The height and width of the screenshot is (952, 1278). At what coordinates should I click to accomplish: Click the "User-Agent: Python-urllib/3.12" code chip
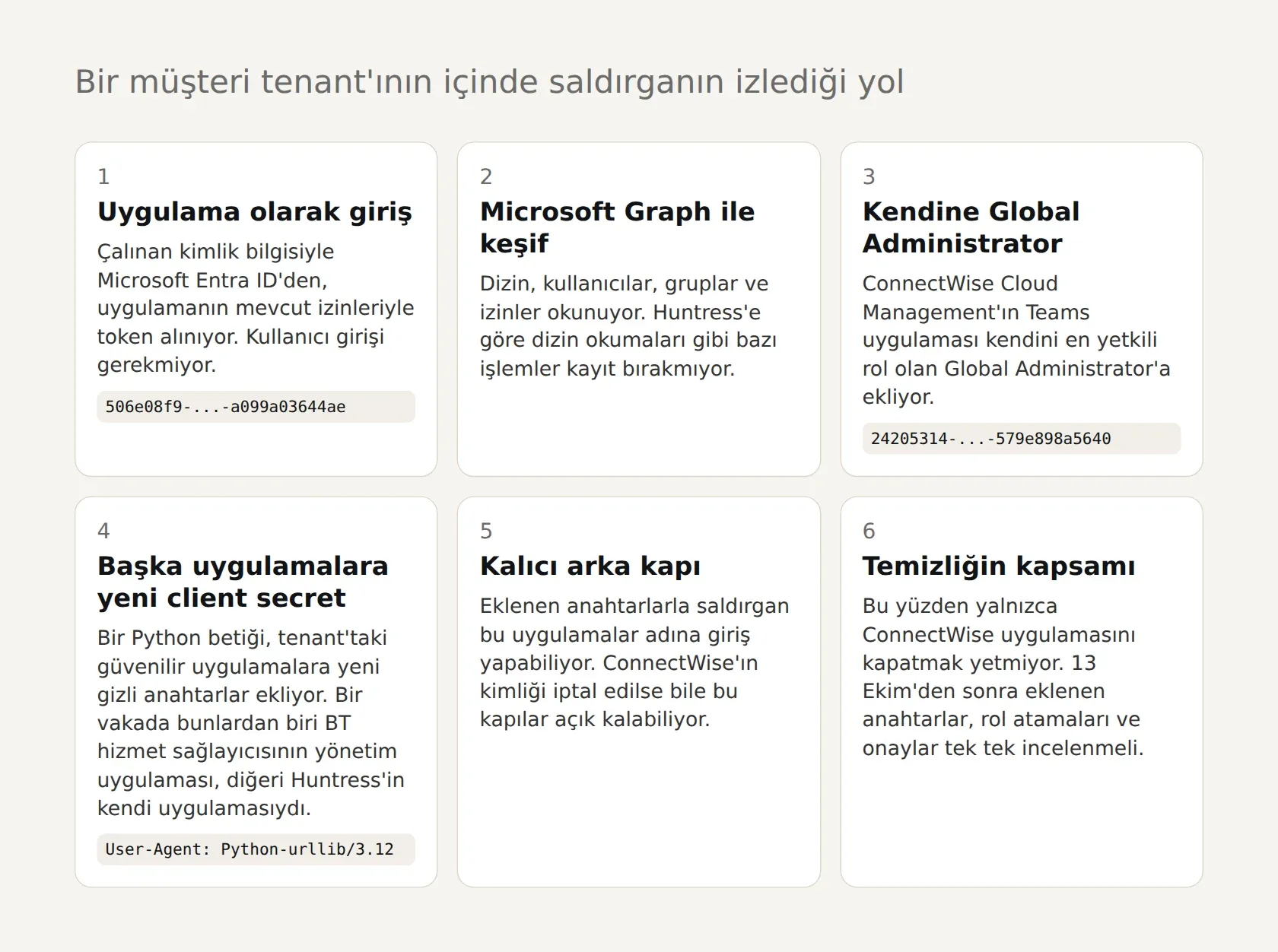click(x=256, y=849)
